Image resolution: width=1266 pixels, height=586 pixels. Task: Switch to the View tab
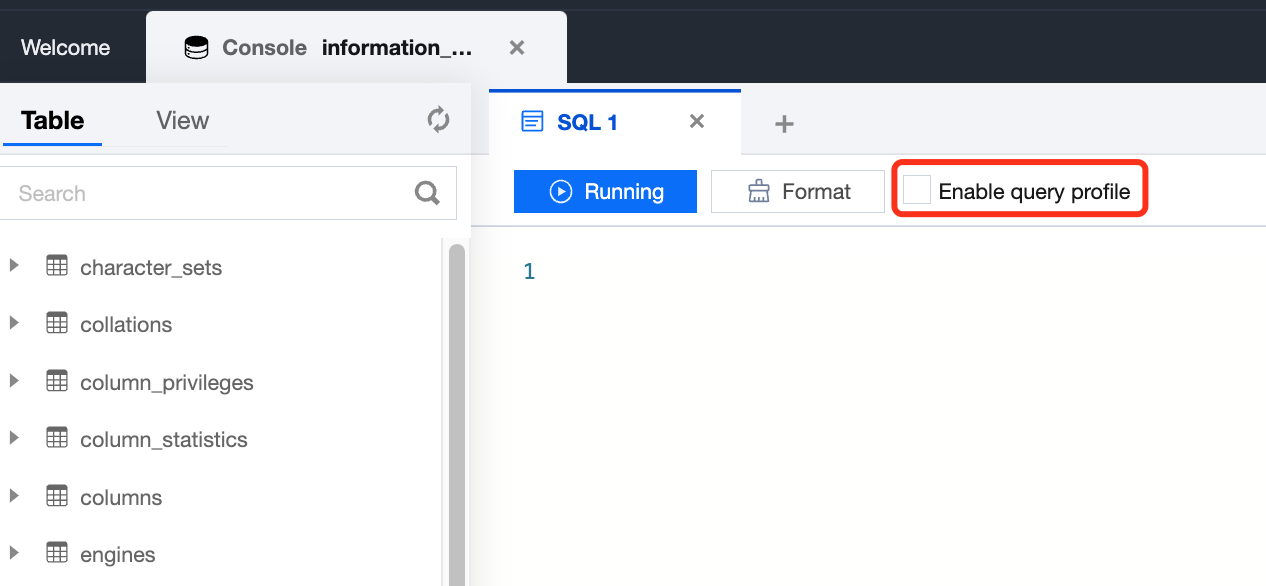[x=182, y=121]
